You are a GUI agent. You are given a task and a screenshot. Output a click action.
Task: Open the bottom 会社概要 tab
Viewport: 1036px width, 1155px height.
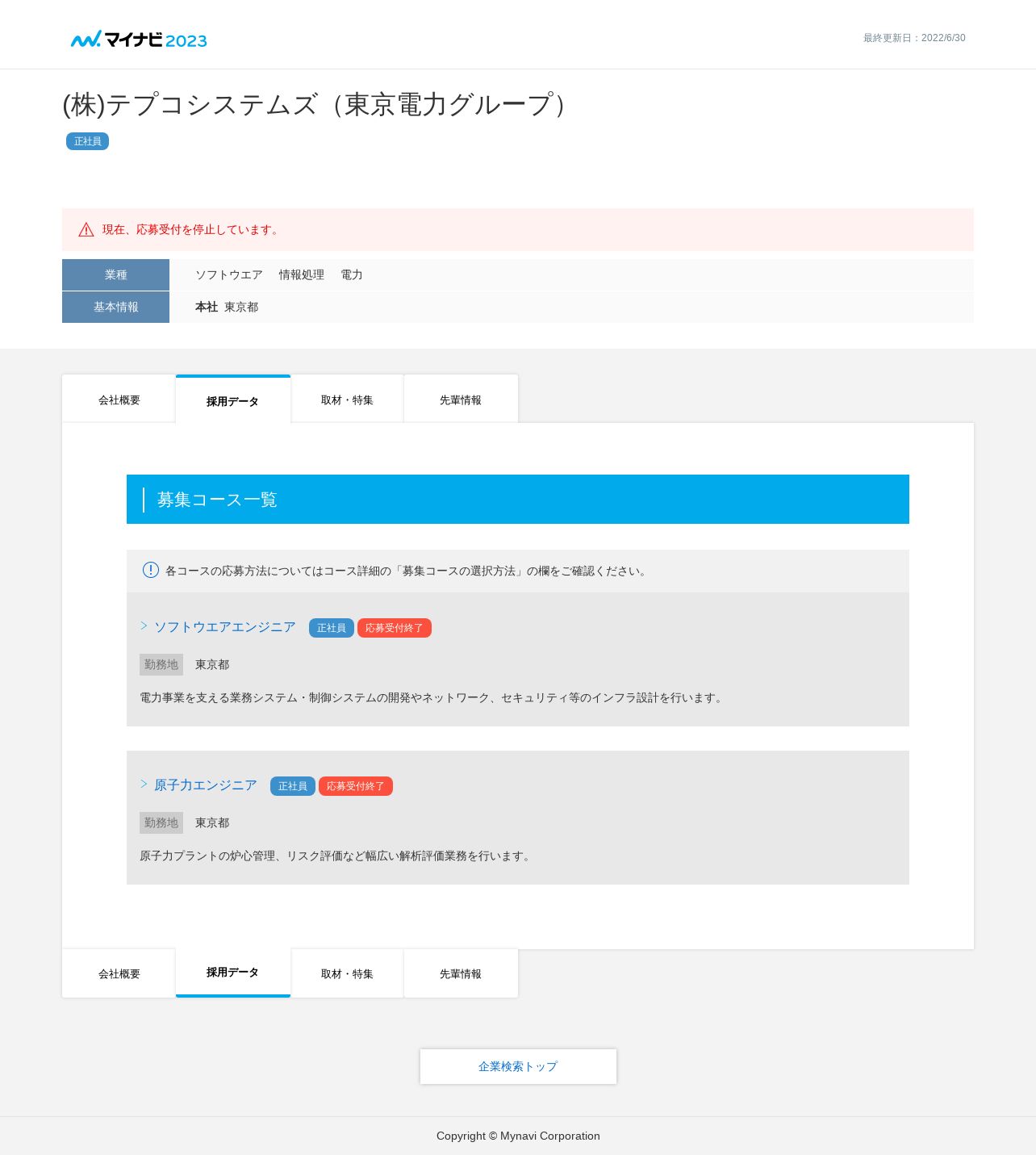point(119,973)
